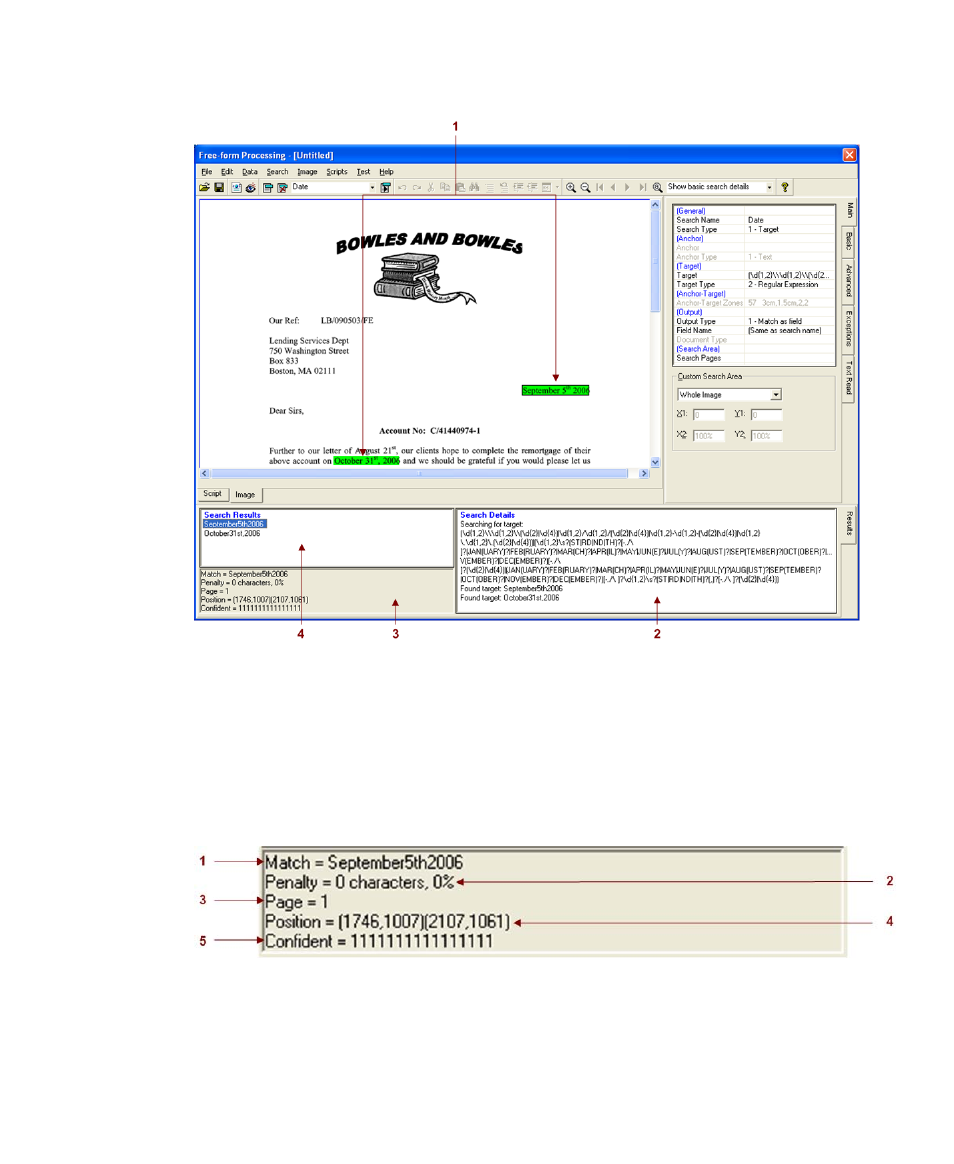954x1164 pixels.
Task: Click the Output Type property row
Action: [754, 321]
